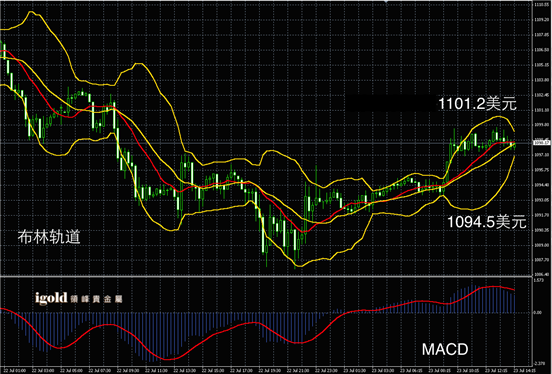Select the MACD indicator label

[x=445, y=349]
